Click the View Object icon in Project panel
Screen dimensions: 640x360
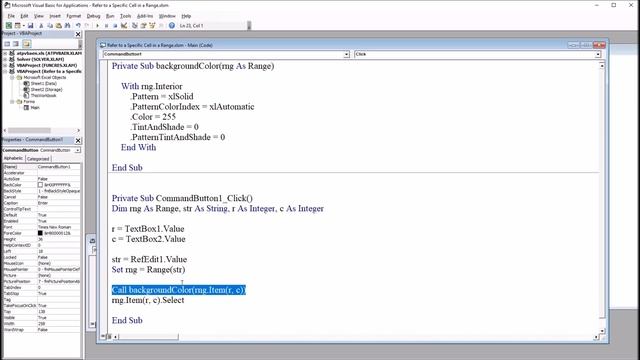tap(16, 44)
